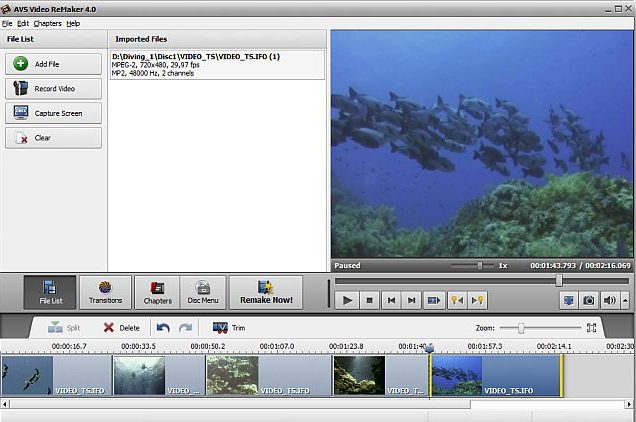This screenshot has width=636, height=422.
Task: Redo the last action
Action: tap(185, 327)
